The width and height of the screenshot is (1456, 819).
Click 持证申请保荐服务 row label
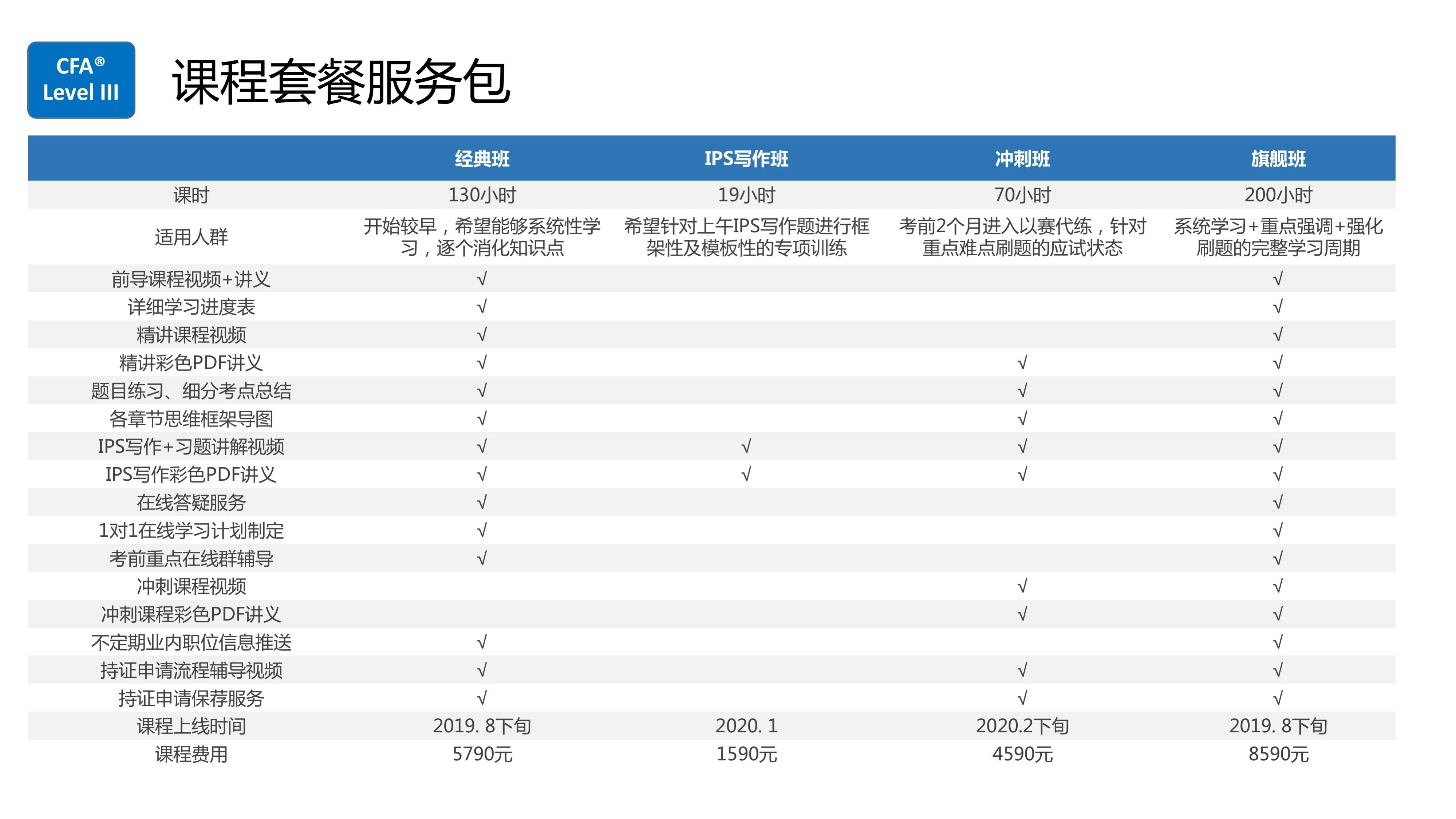point(191,698)
